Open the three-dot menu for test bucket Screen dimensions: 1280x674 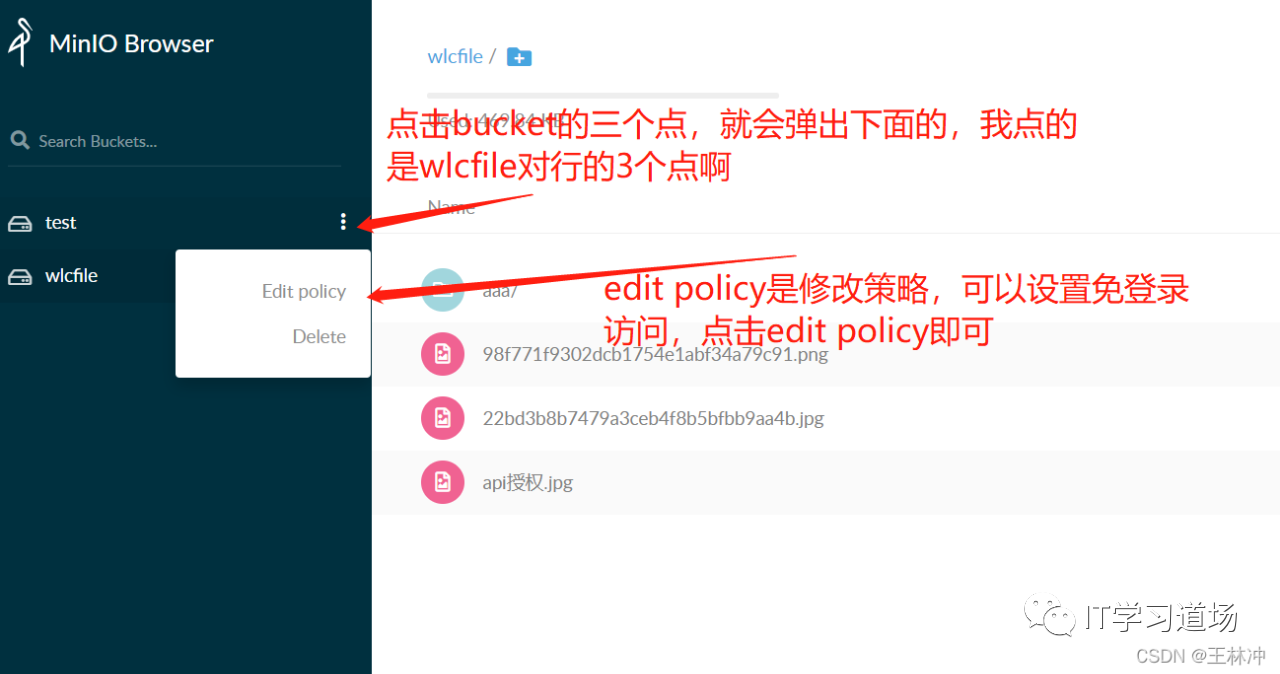click(x=343, y=222)
